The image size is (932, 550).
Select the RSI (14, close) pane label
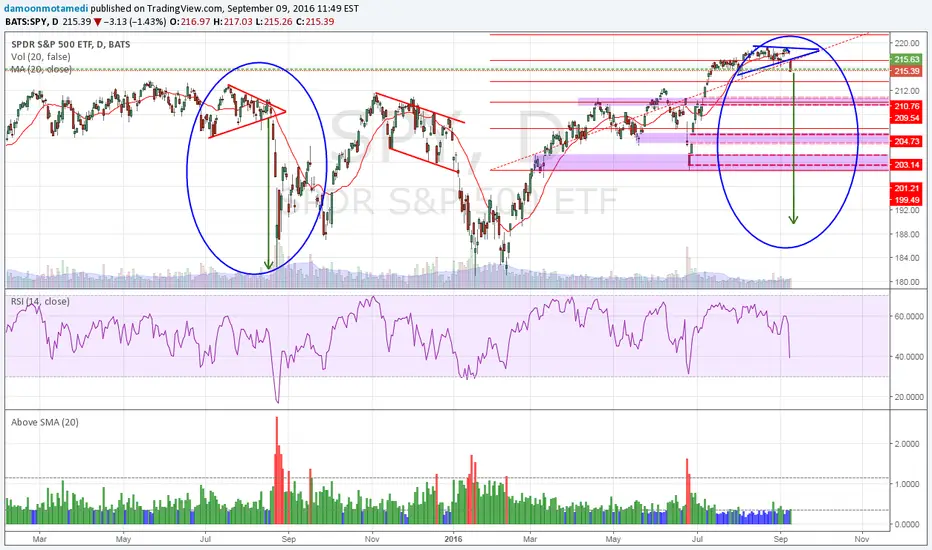40,301
